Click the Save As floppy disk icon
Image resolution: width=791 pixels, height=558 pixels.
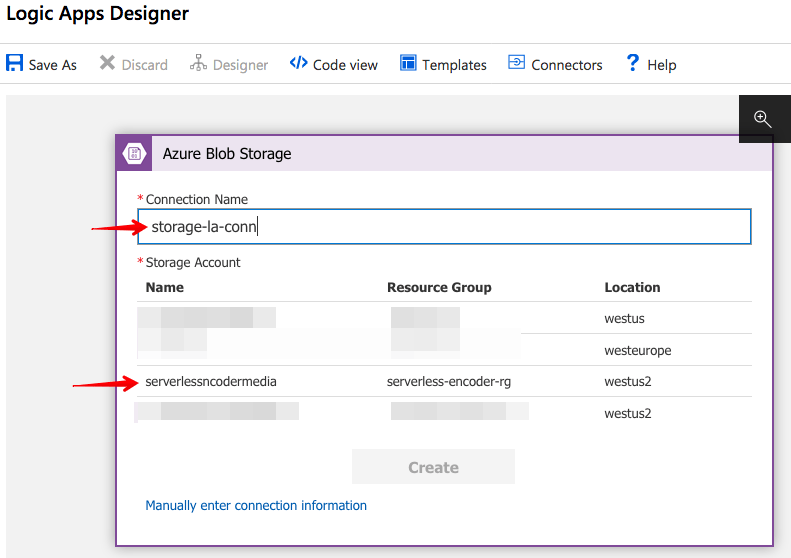coord(15,64)
